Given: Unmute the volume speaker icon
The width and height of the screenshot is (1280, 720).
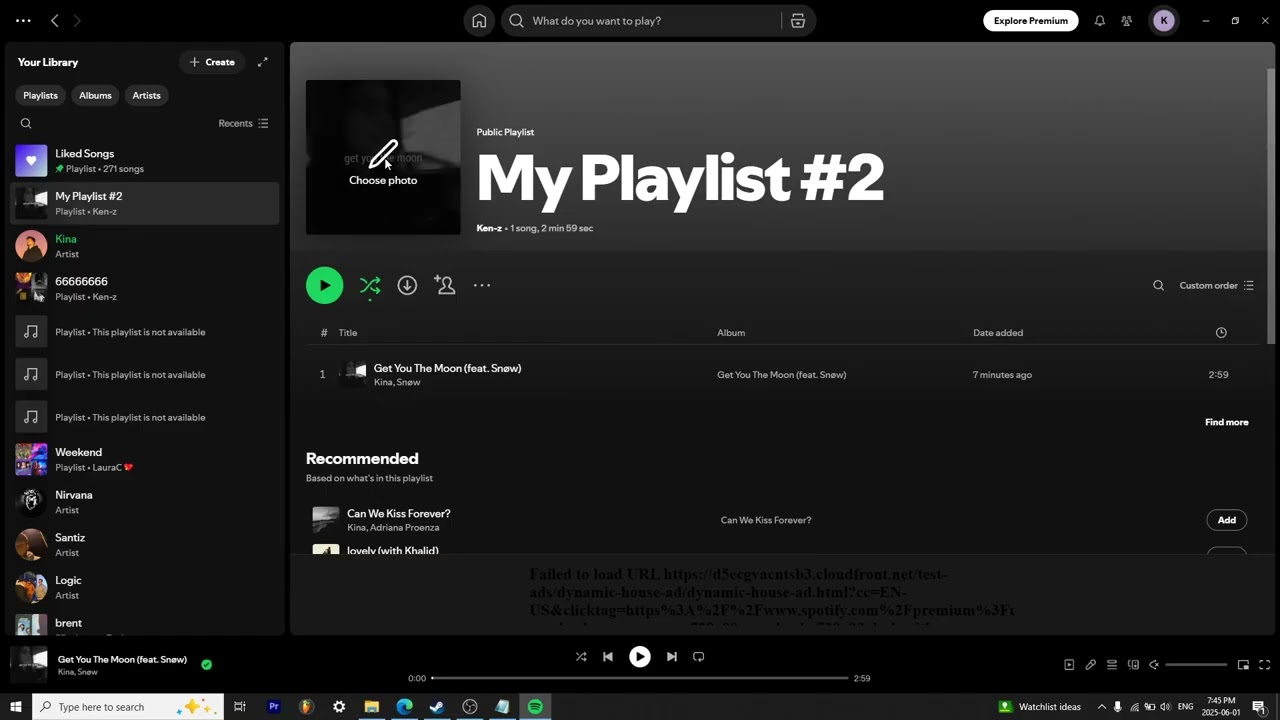Looking at the screenshot, I should (x=1154, y=665).
